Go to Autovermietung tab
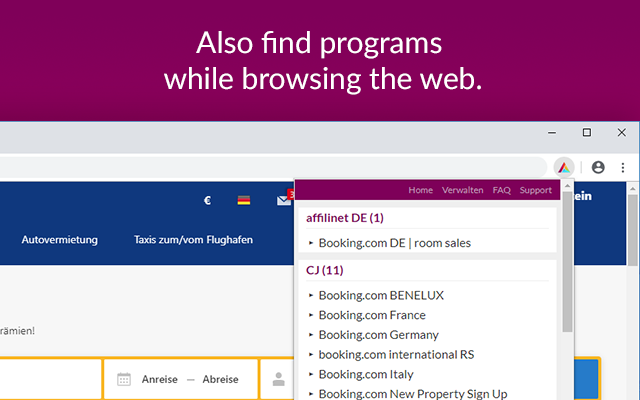640x400 pixels. [60, 240]
